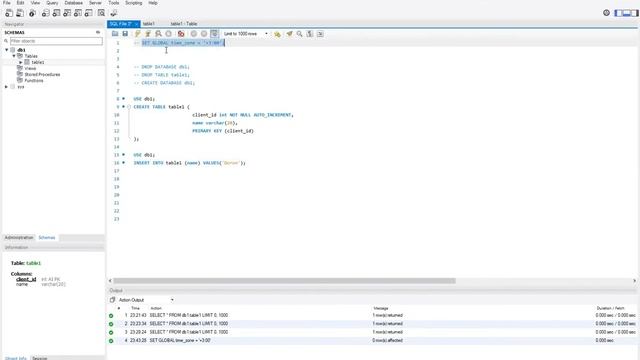Toggle the right sidebar panel visibility
This screenshot has height=360, width=640.
pyautogui.click(x=634, y=13)
